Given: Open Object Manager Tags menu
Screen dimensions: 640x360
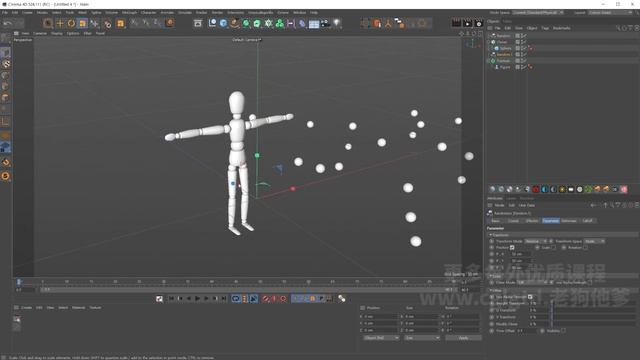Looking at the screenshot, I should pyautogui.click(x=545, y=28).
